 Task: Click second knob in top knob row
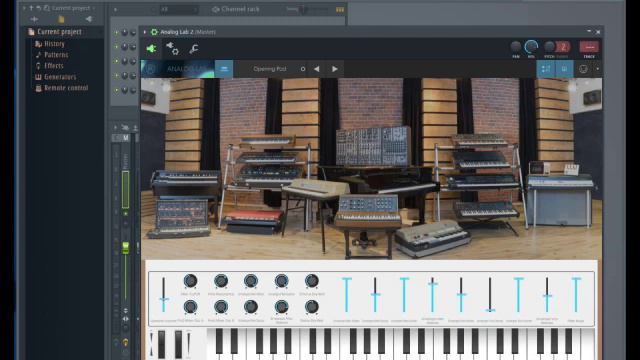coord(221,281)
